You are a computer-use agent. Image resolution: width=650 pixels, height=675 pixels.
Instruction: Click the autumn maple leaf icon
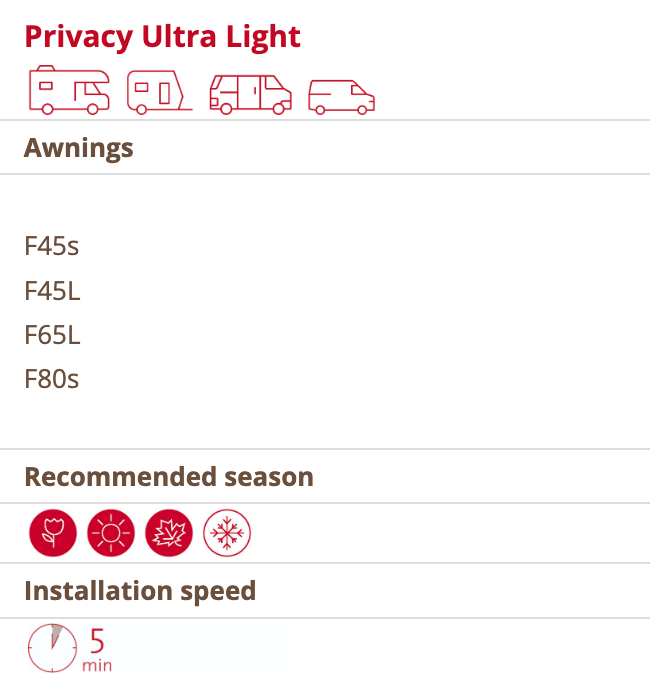tap(169, 533)
